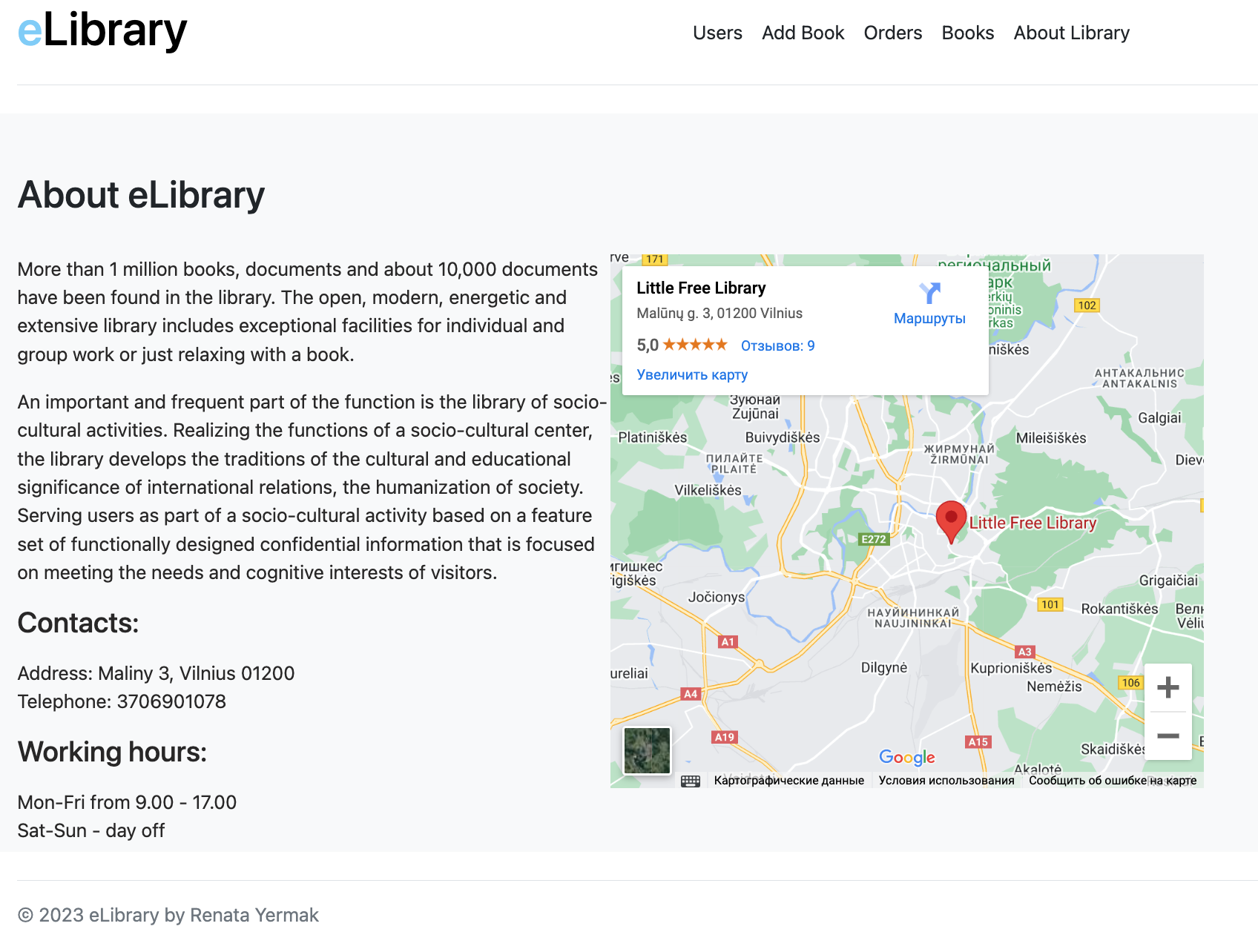The image size is (1258, 952).
Task: Open terms via Условия использования
Action: [946, 780]
